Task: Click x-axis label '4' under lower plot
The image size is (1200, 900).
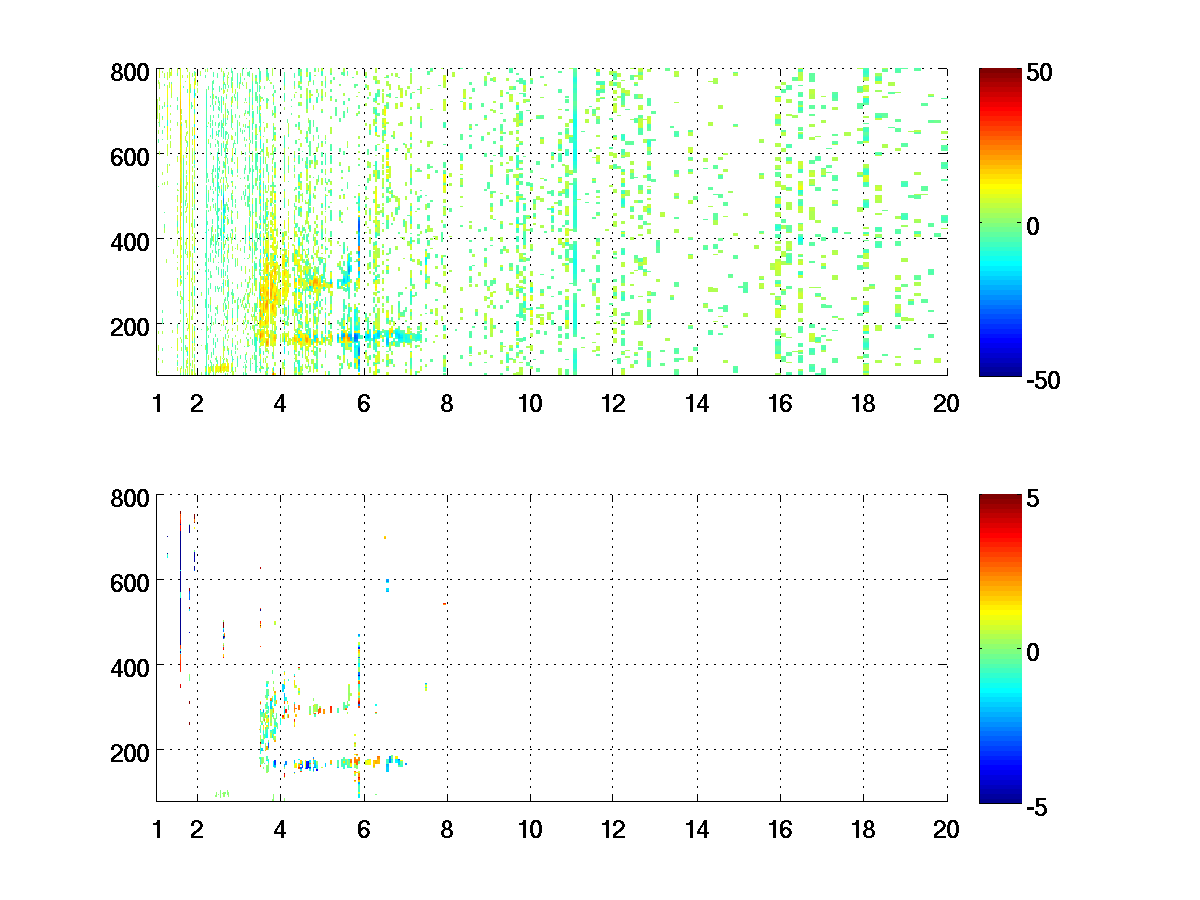Action: (x=280, y=830)
